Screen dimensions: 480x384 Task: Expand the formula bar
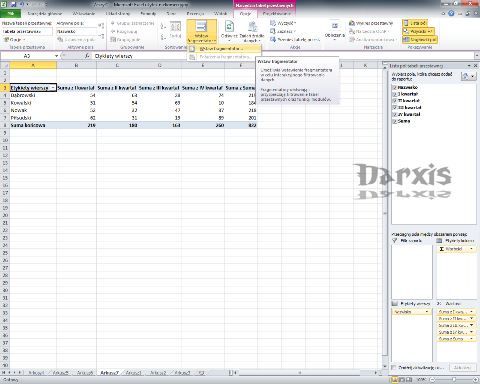(477, 56)
